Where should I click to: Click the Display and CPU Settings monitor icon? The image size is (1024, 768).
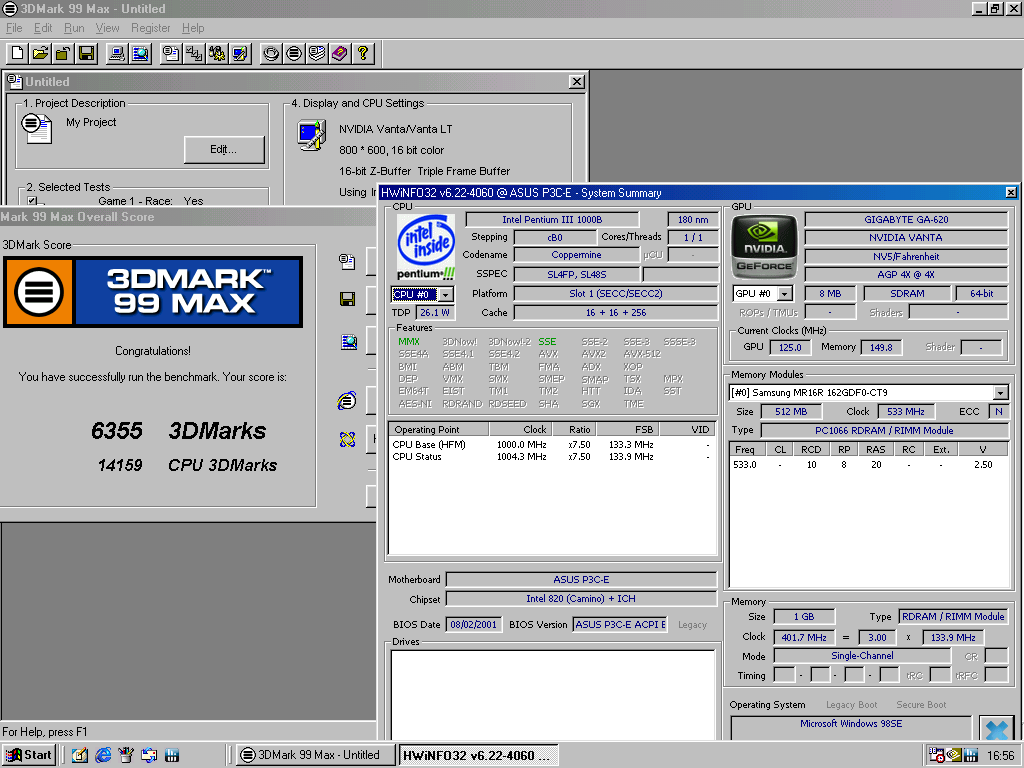(x=312, y=135)
